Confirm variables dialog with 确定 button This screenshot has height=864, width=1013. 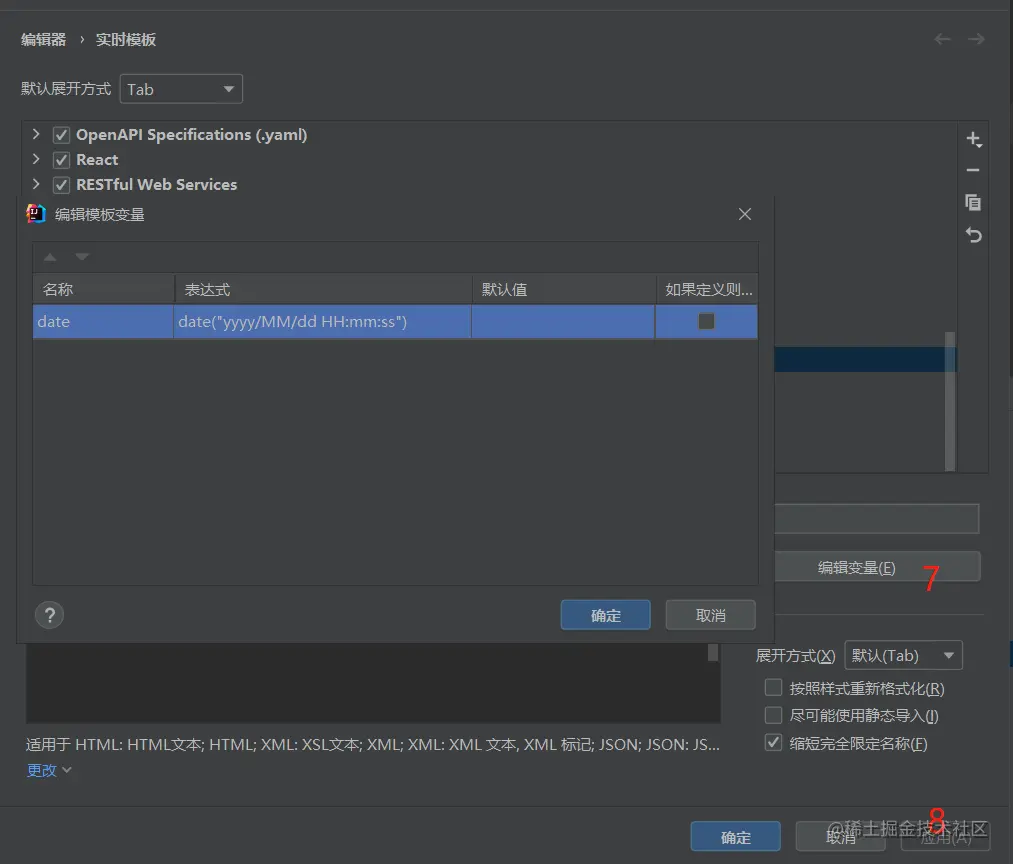coord(605,615)
